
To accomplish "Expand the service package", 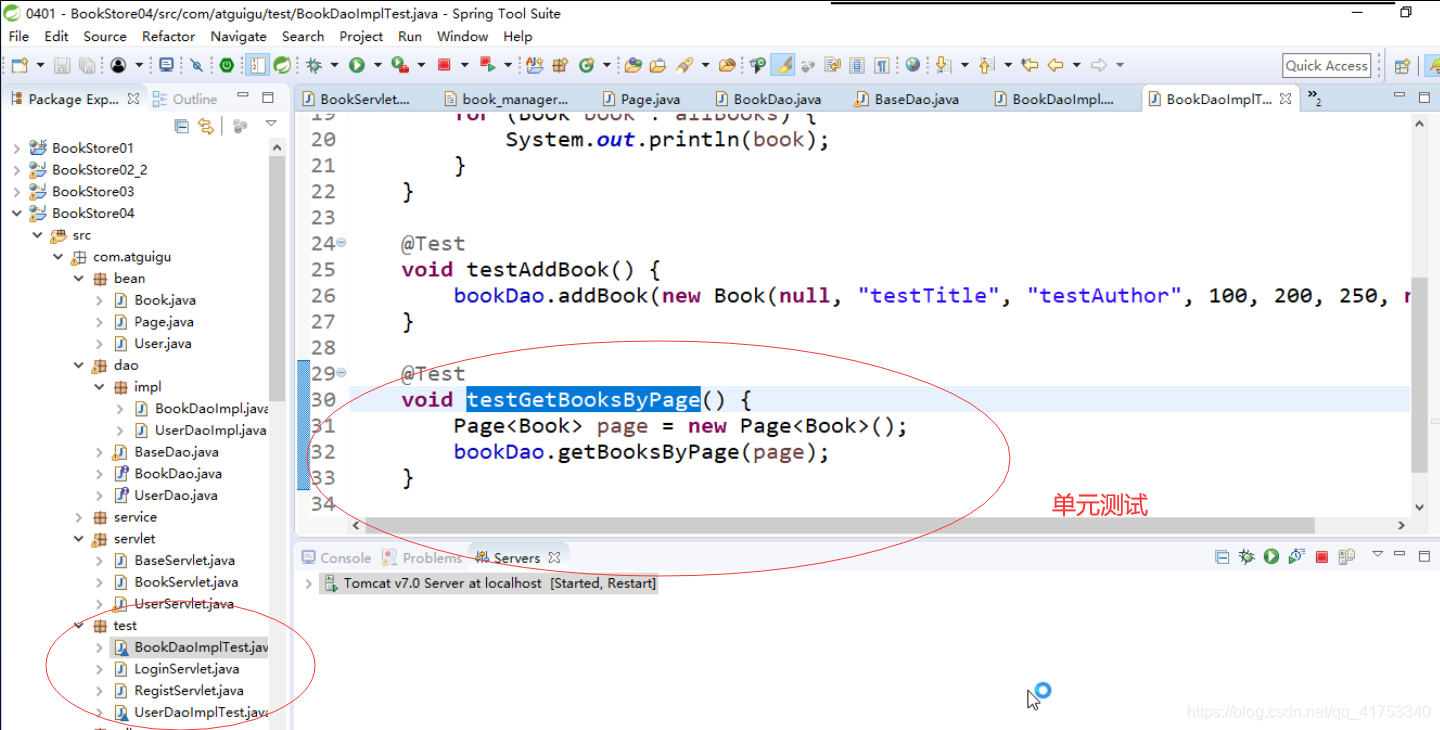I will [x=78, y=517].
